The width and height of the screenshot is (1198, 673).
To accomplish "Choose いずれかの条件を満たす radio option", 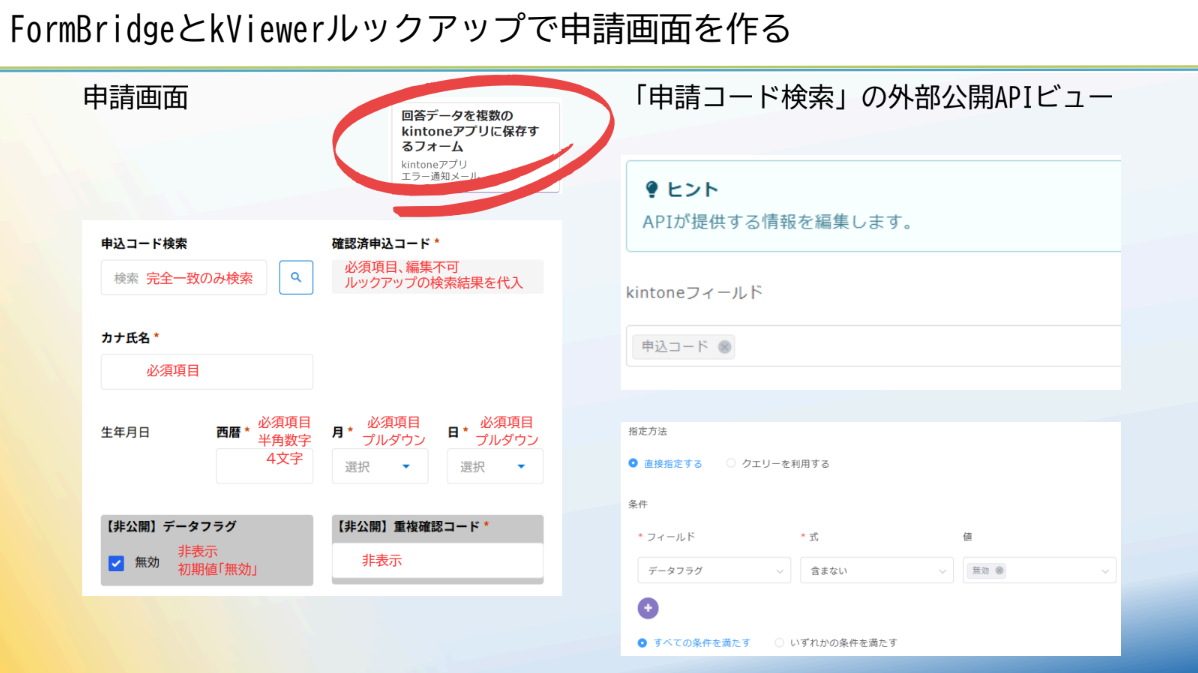I will (779, 643).
